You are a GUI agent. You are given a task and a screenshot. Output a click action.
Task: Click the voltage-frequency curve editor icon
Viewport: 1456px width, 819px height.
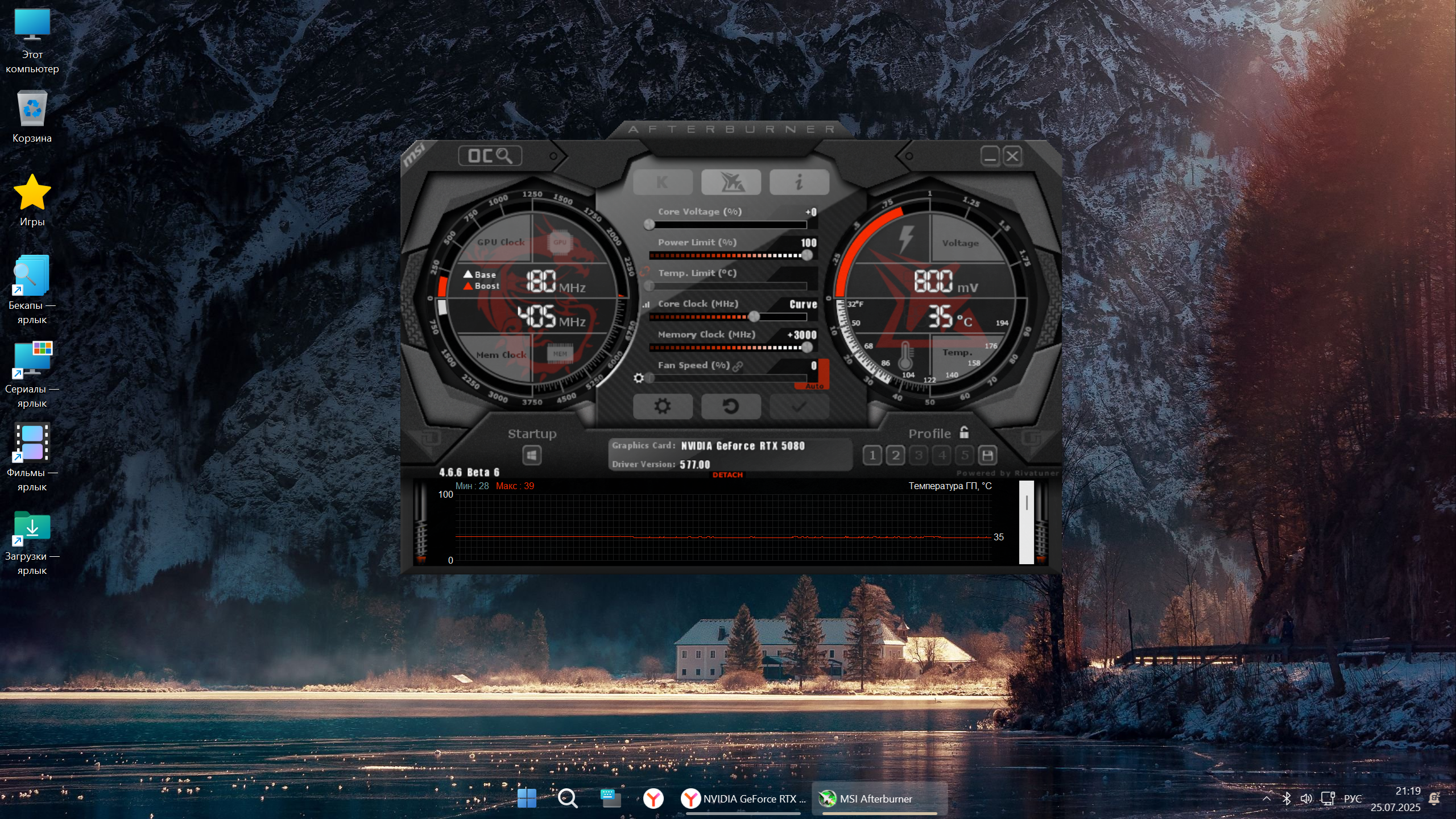tap(646, 305)
